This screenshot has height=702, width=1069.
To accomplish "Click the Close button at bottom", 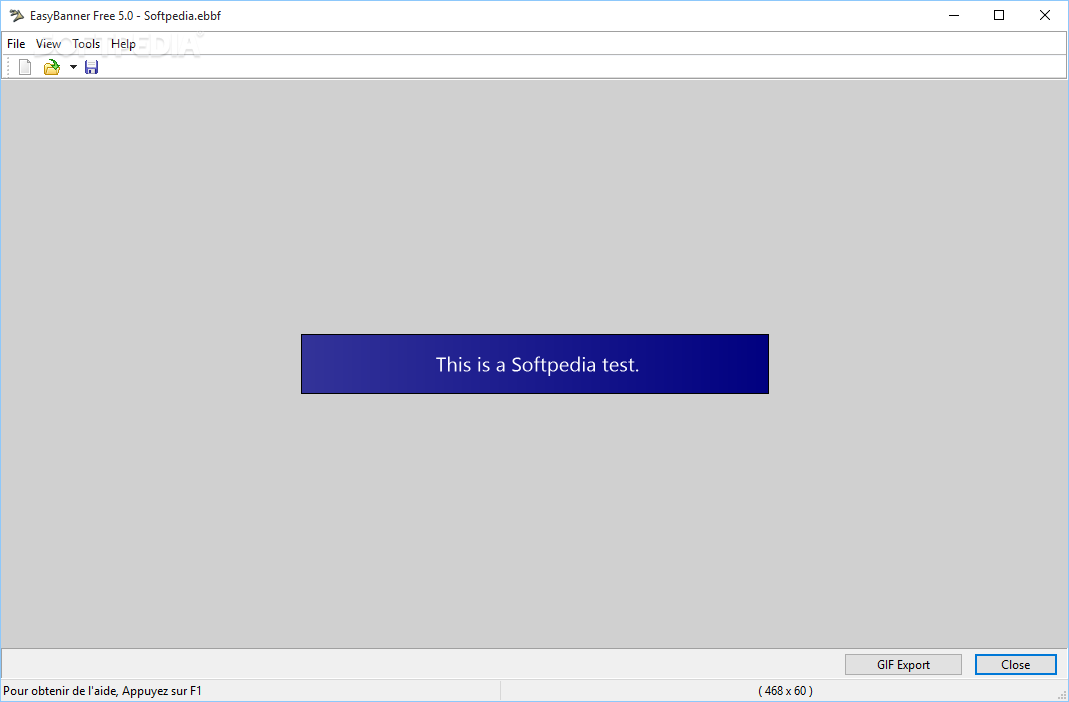I will [x=1015, y=665].
